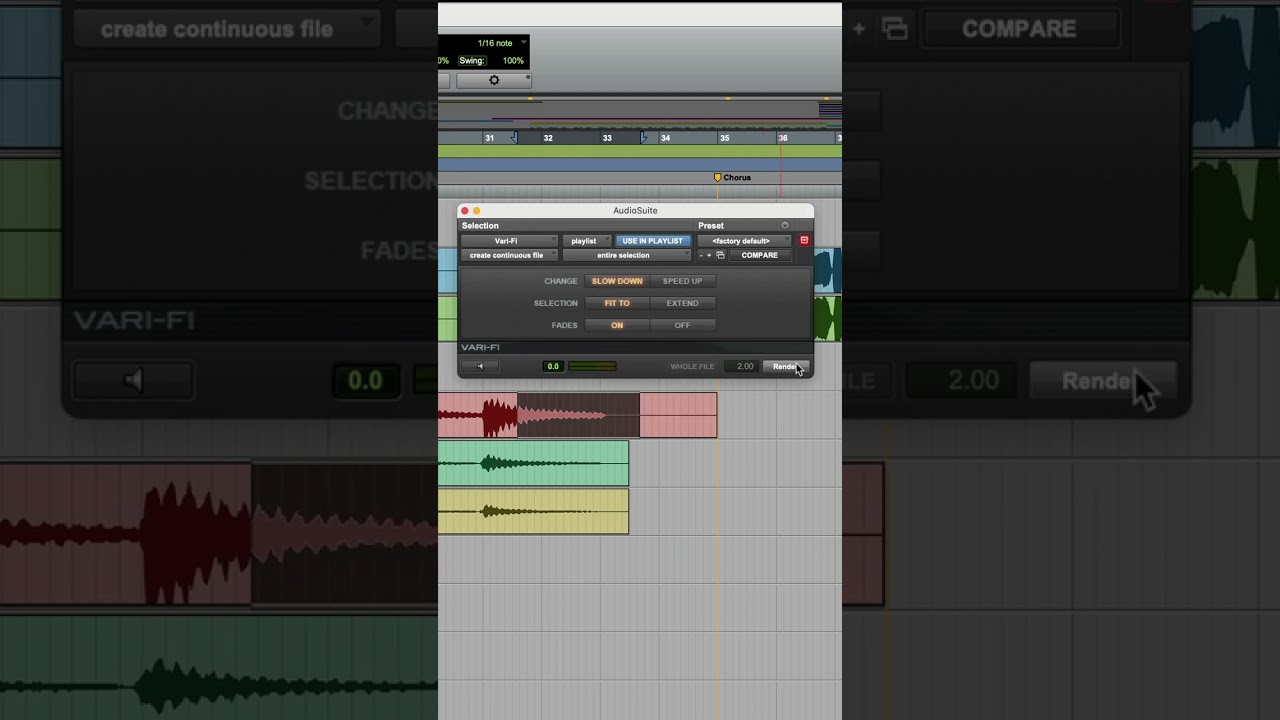Turn fades ON
Viewport: 1280px width, 720px height.
[617, 325]
